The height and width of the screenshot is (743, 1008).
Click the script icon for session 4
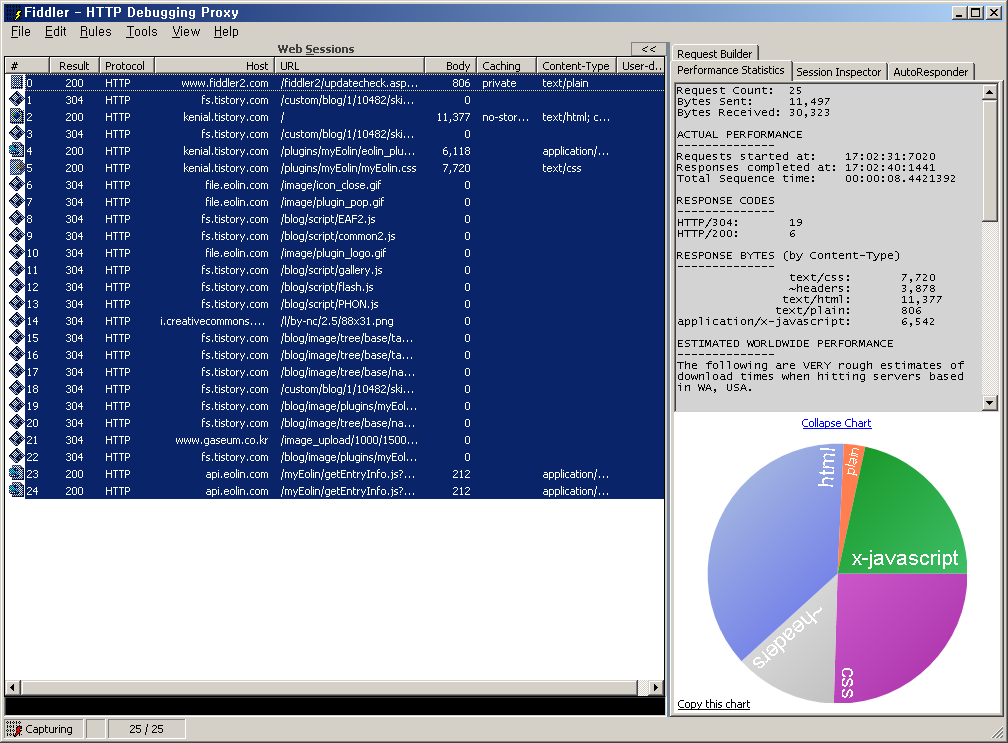[17, 150]
